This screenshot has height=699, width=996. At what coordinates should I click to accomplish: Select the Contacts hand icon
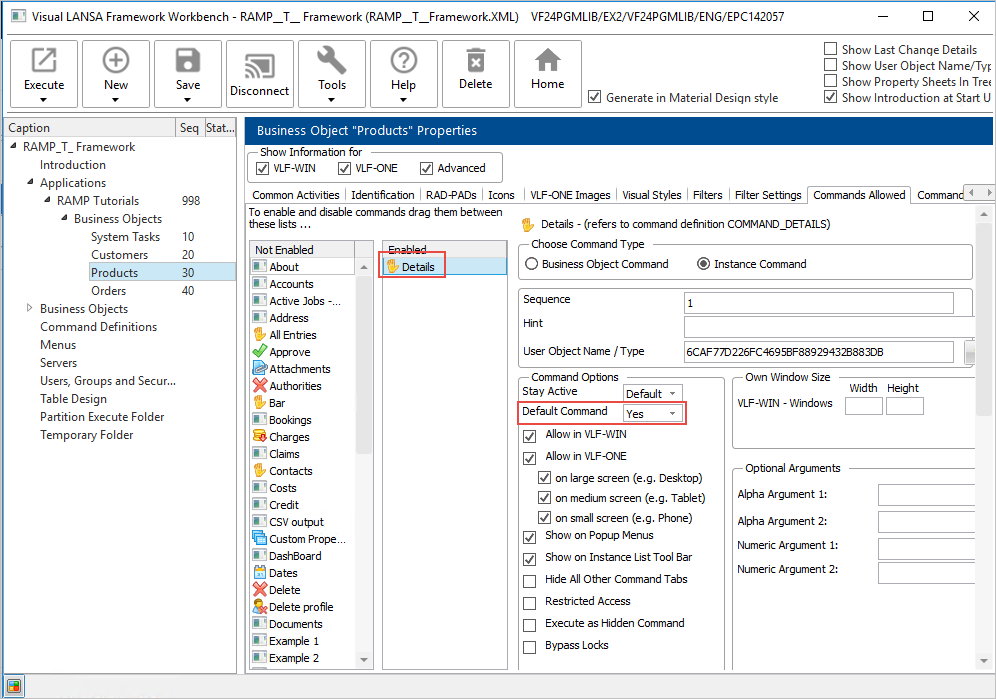[260, 470]
